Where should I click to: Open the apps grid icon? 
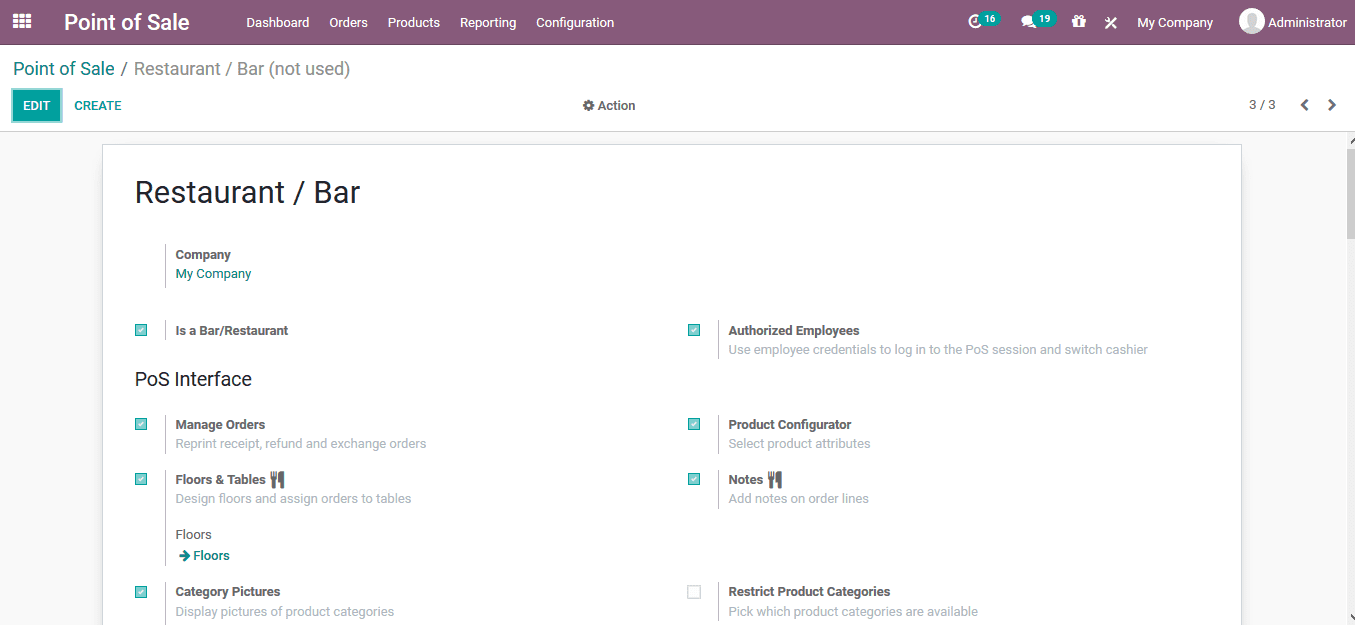coord(21,20)
